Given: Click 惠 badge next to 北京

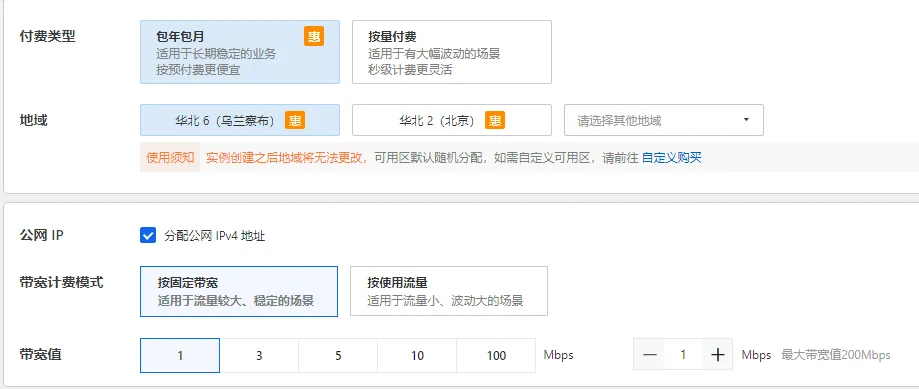Looking at the screenshot, I should point(495,121).
